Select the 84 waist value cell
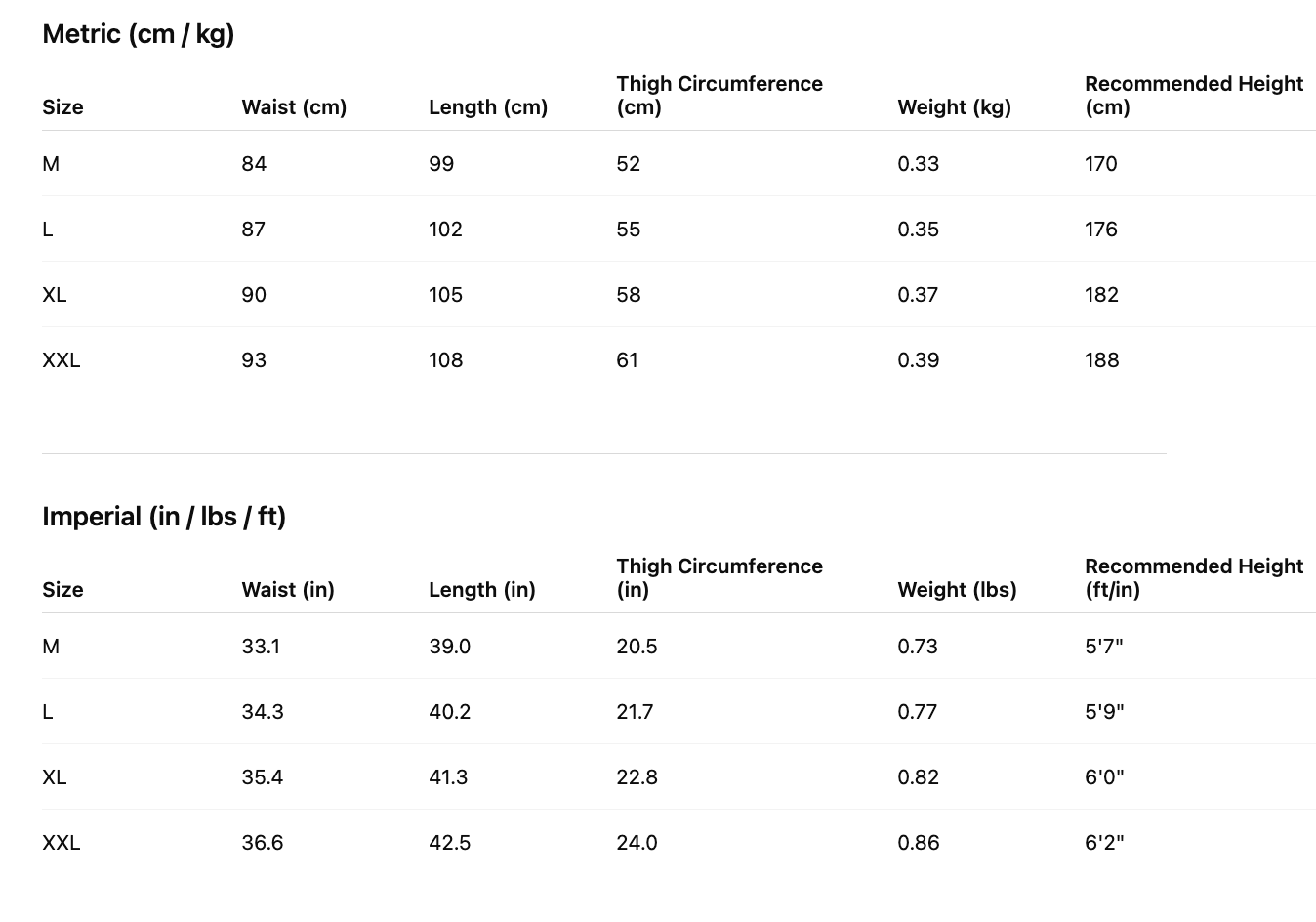Screen dimensions: 1316x922 click(254, 164)
